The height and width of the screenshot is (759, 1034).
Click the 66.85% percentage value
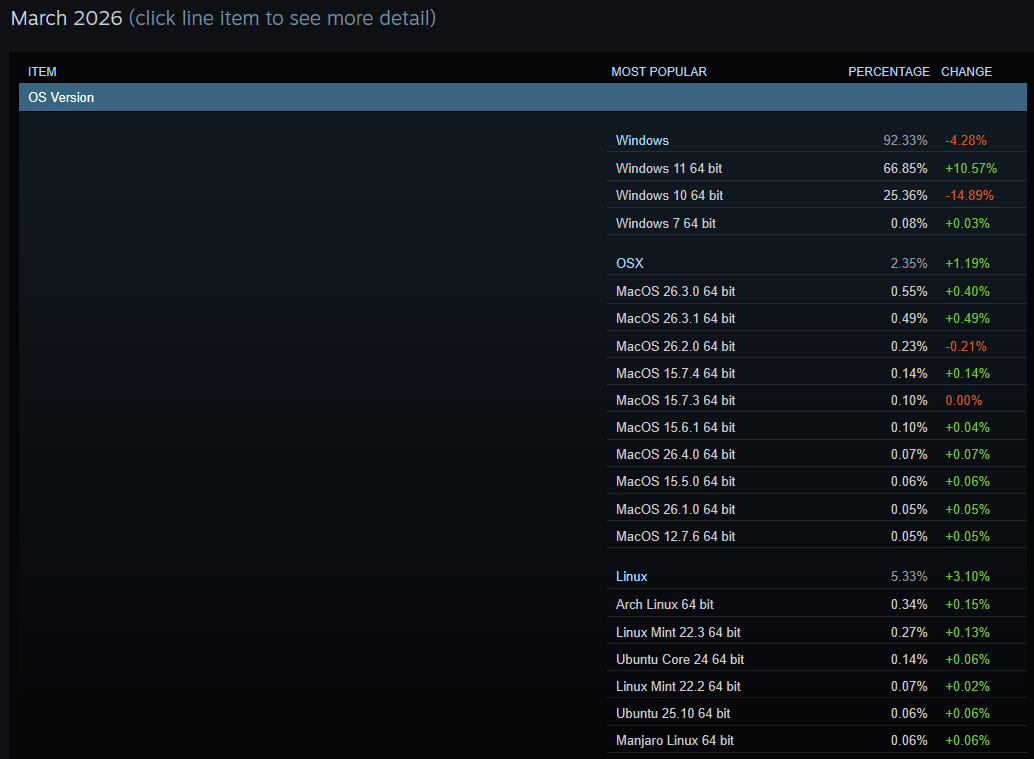pyautogui.click(x=905, y=168)
